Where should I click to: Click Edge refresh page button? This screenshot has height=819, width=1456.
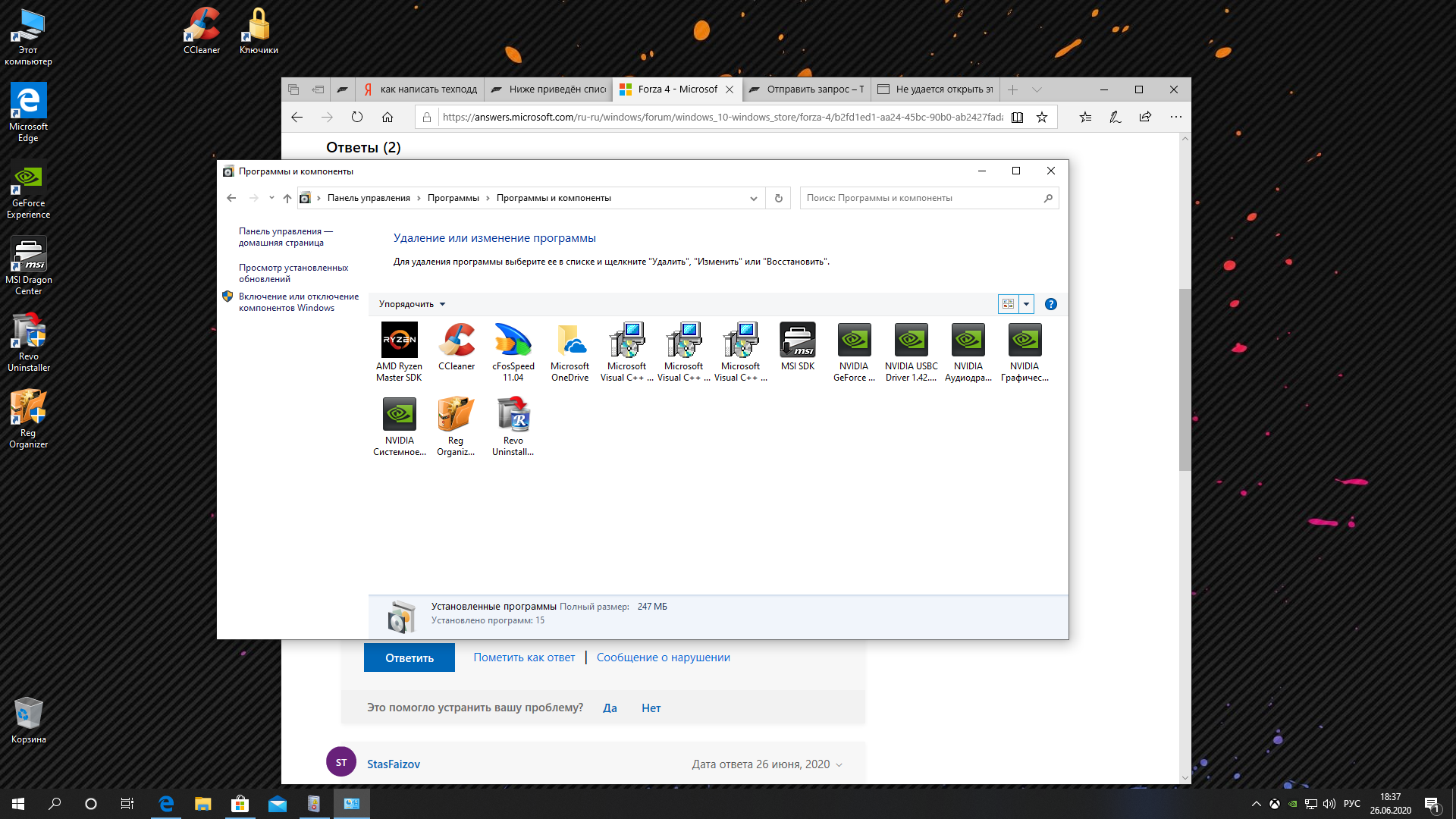click(356, 117)
